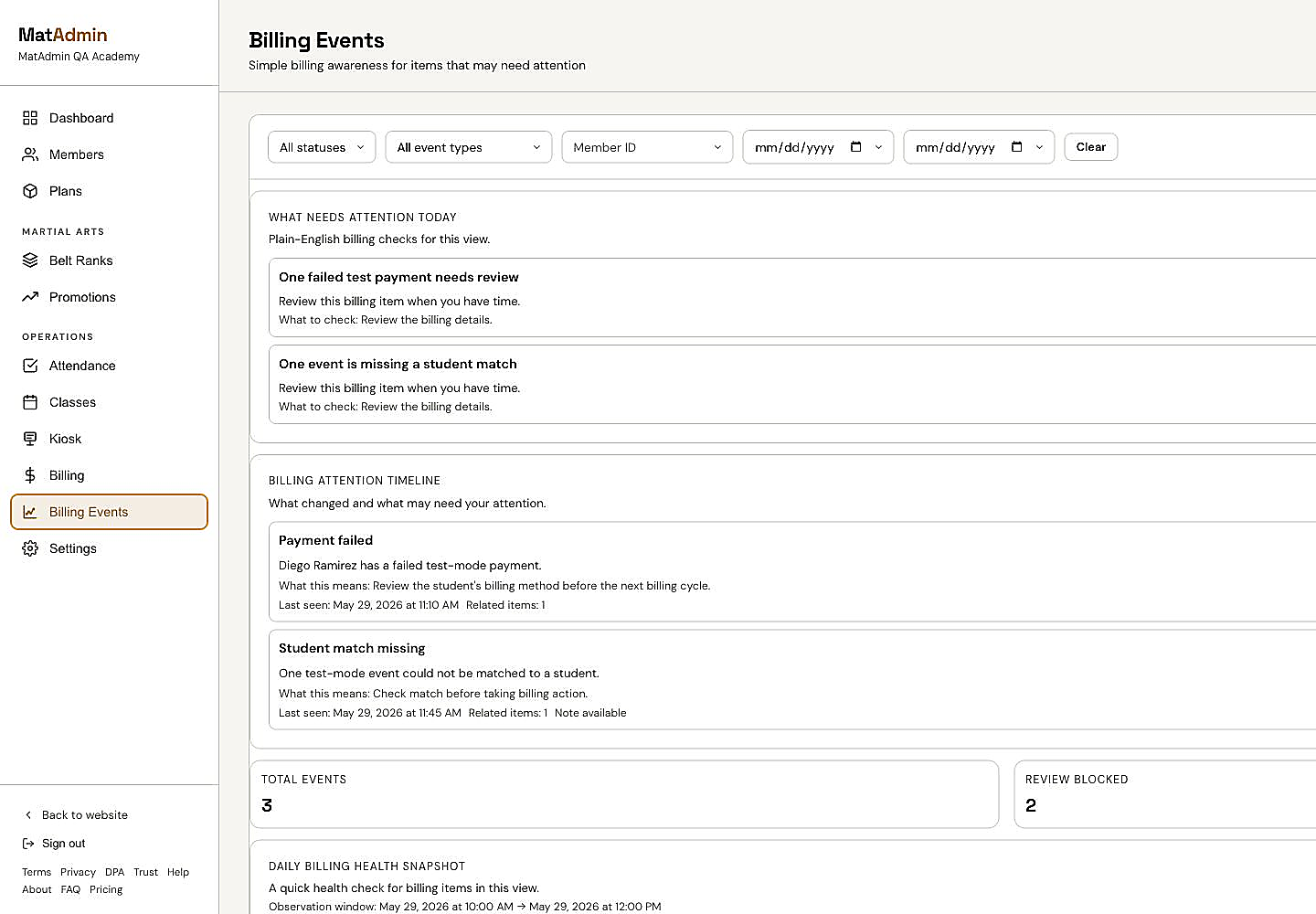Click the 'Last seen: May 29, 2026 at 11:10 AM' text
This screenshot has width=1316, height=914.
tap(368, 605)
